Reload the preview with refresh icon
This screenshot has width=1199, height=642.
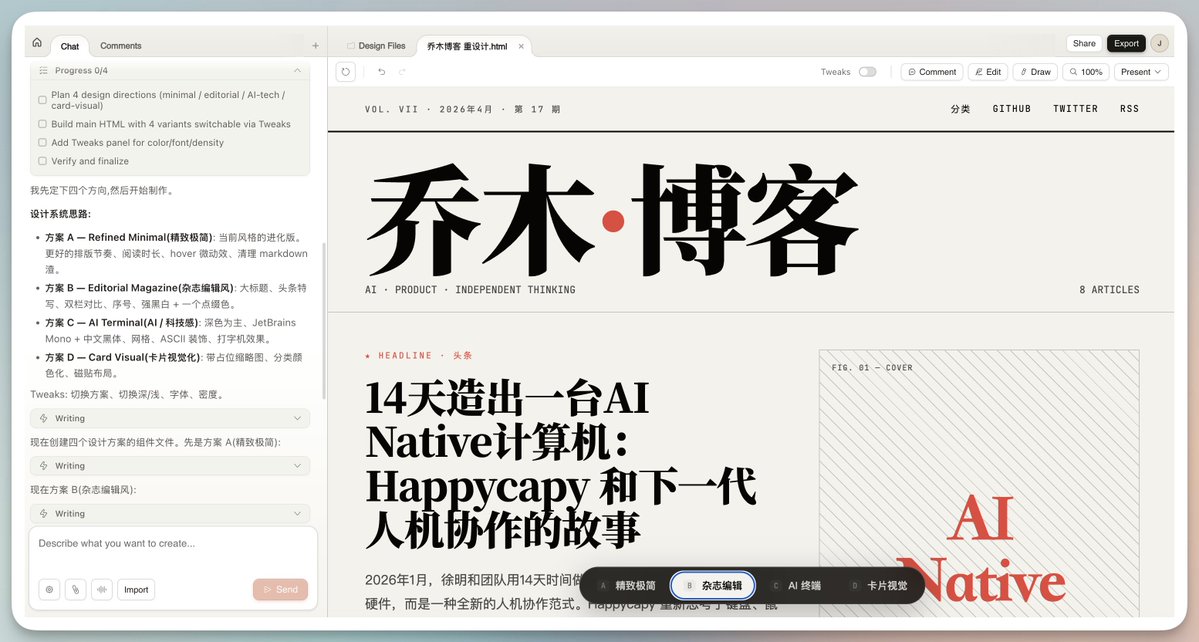click(x=346, y=72)
